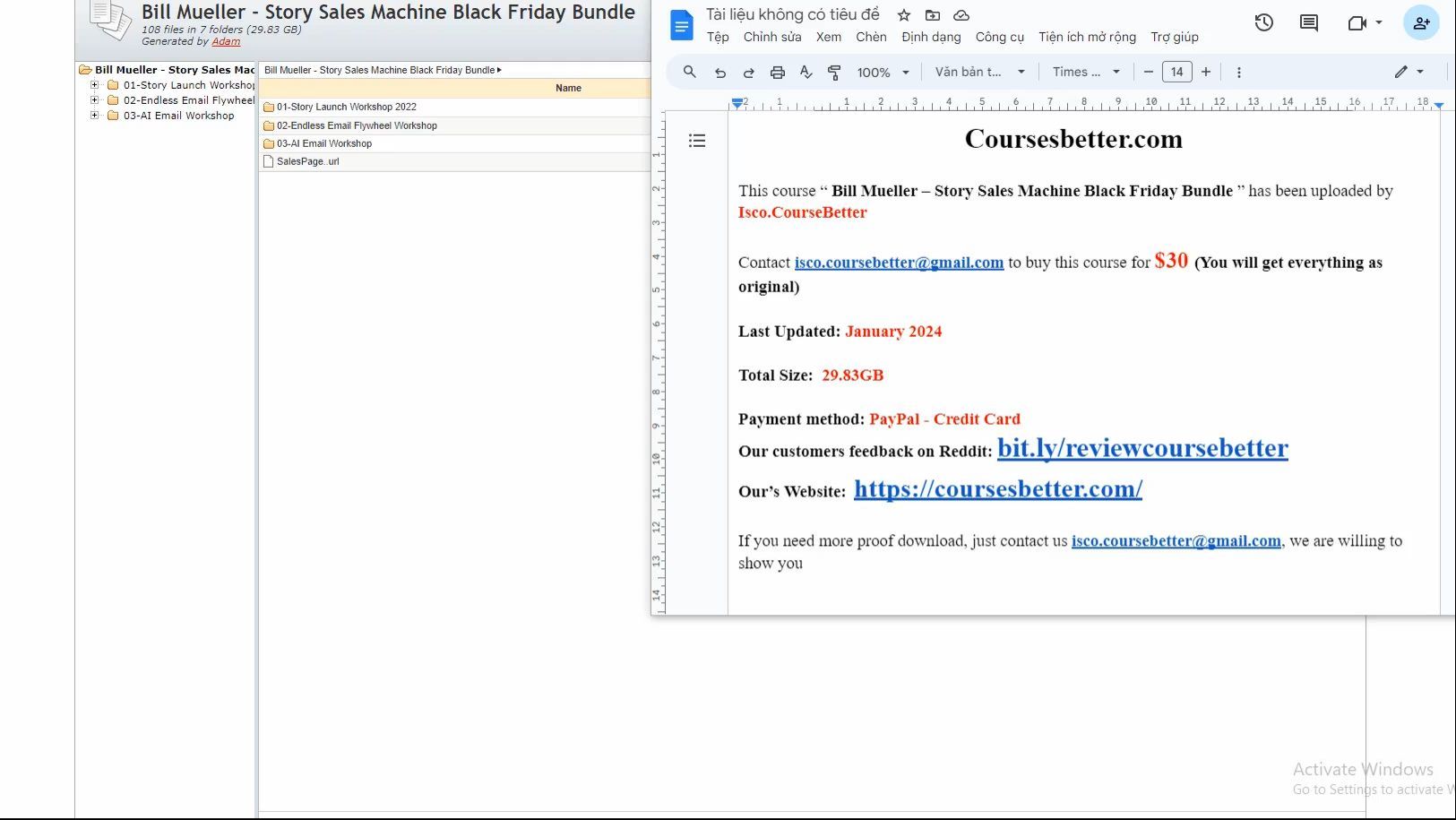Open the Times font dropdown
The width and height of the screenshot is (1456, 820).
(x=1086, y=72)
